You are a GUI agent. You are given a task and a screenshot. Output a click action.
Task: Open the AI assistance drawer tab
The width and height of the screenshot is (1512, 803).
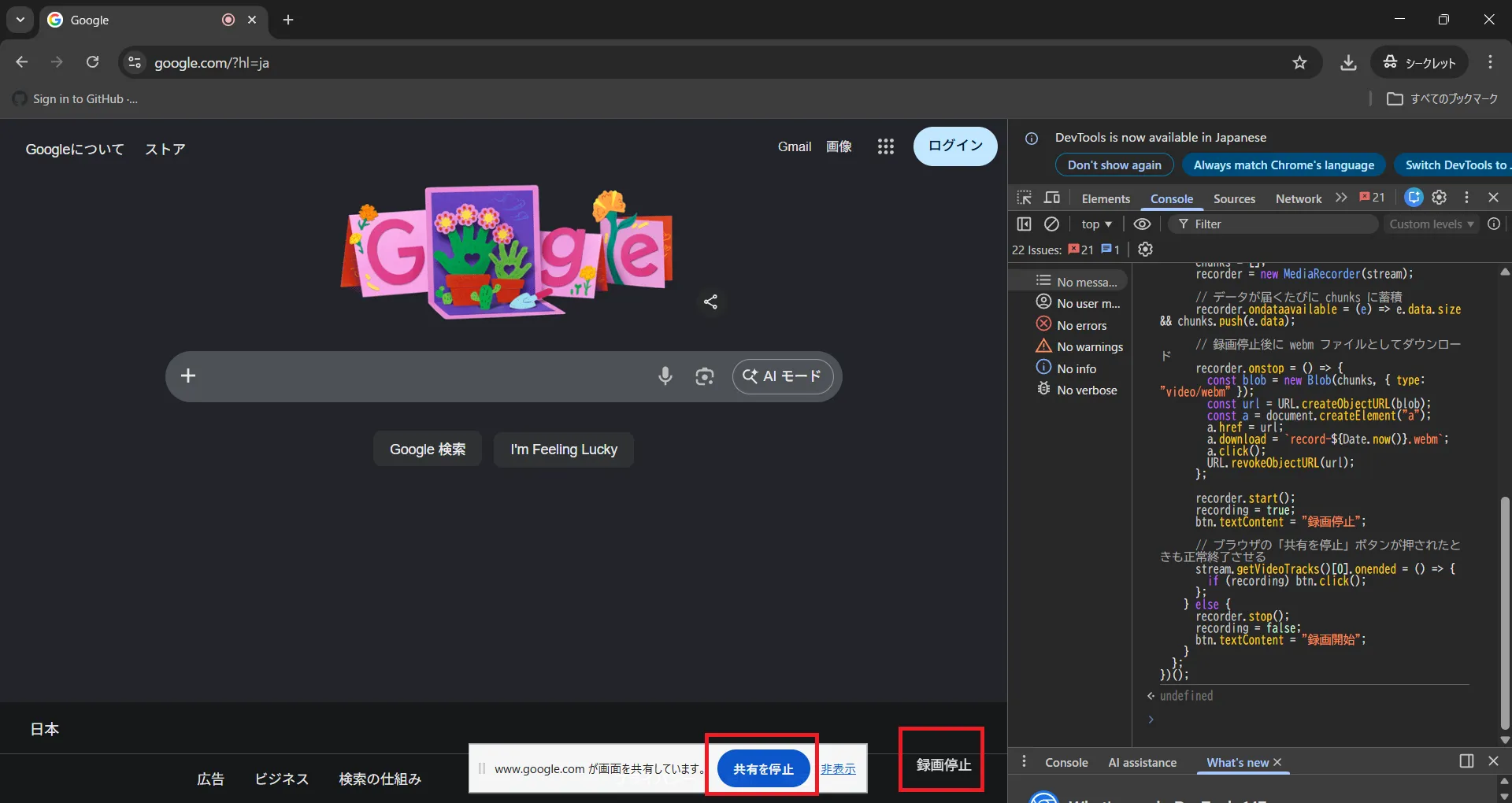[1142, 762]
